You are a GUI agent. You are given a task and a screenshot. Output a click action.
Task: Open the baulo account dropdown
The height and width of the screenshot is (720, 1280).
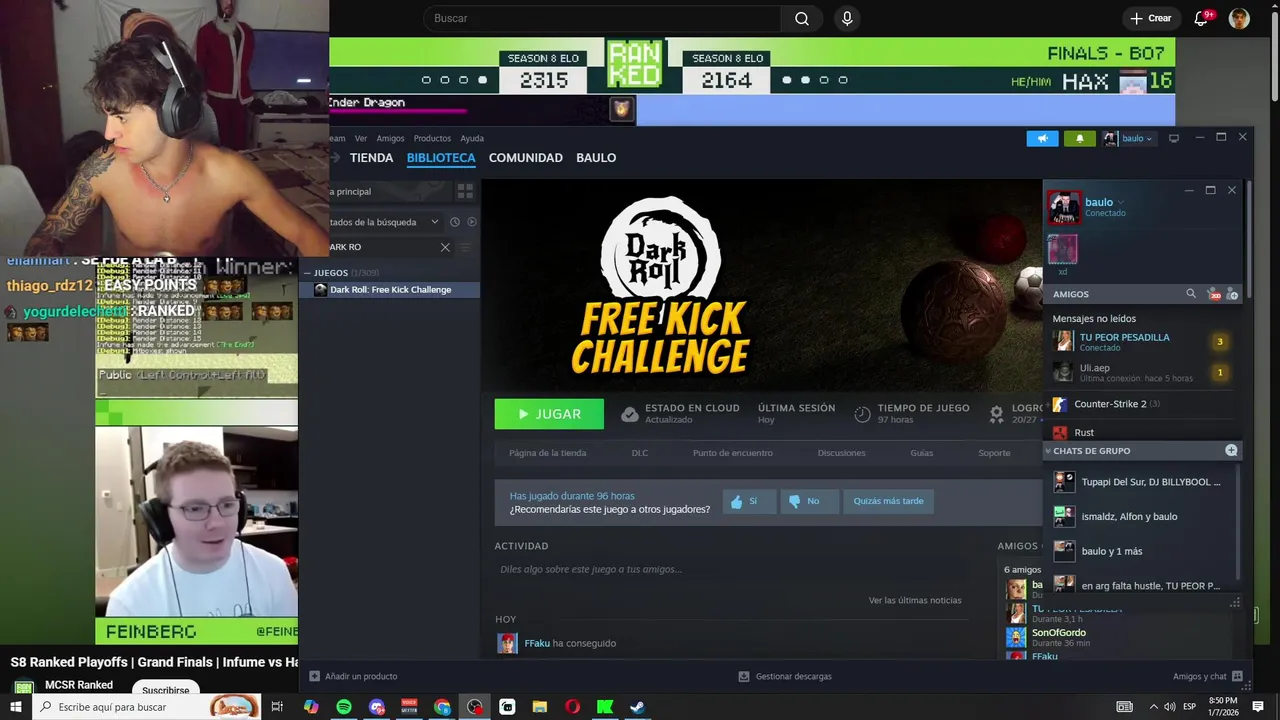(x=1128, y=138)
